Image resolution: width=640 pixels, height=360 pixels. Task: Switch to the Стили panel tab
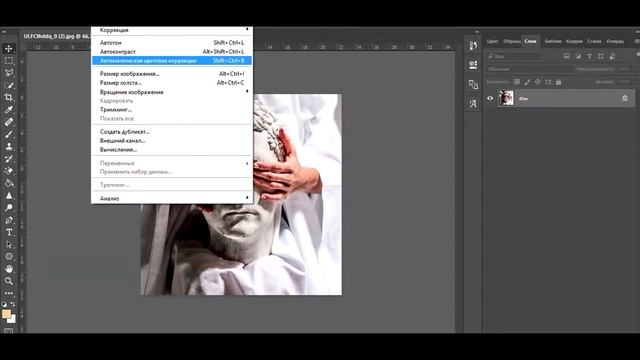594,41
